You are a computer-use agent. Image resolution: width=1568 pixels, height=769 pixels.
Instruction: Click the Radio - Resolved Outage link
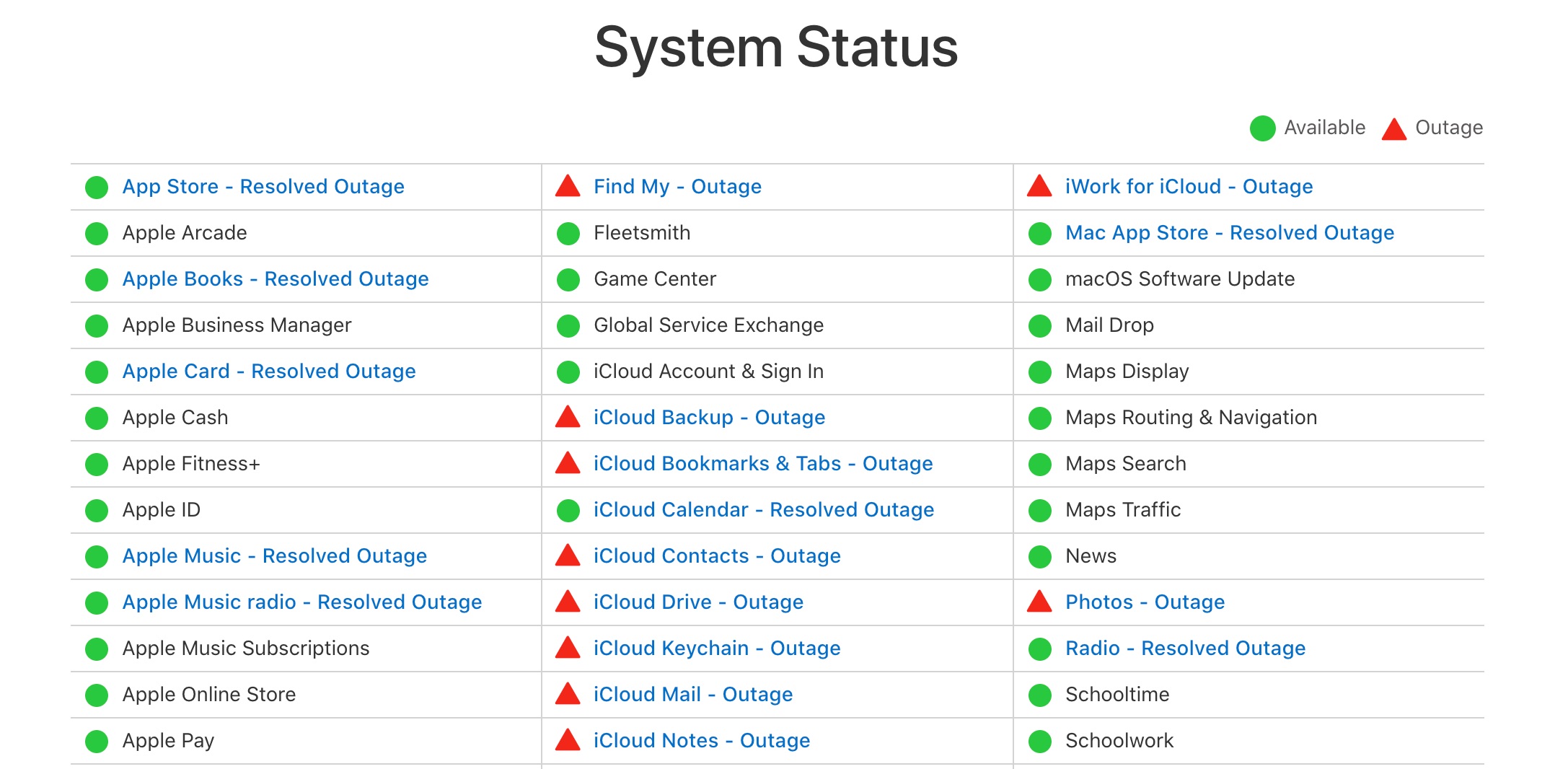click(x=1185, y=649)
